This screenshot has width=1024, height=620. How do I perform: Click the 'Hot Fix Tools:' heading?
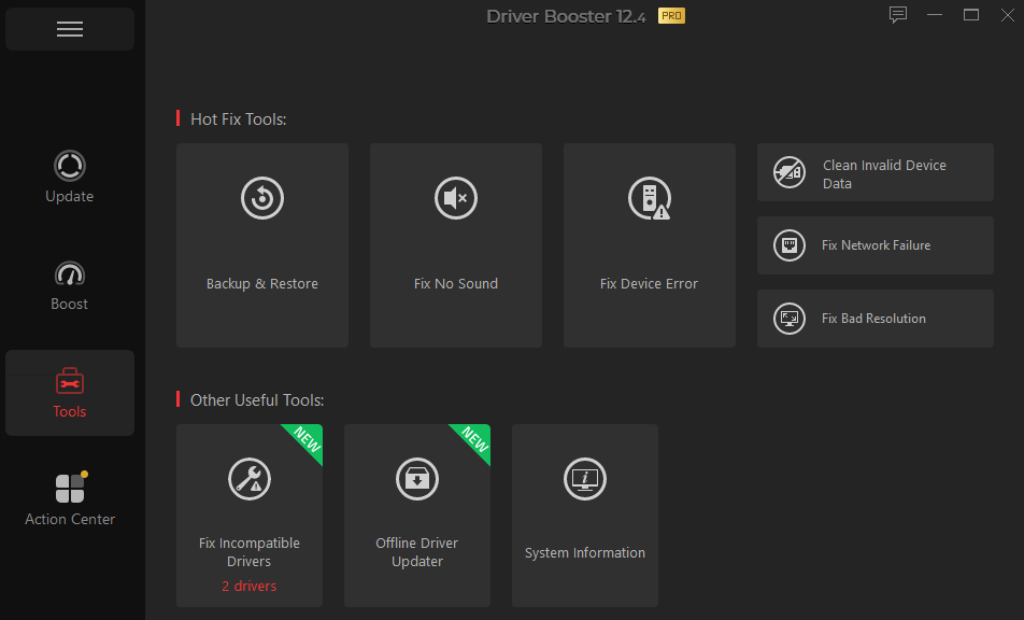(x=238, y=119)
